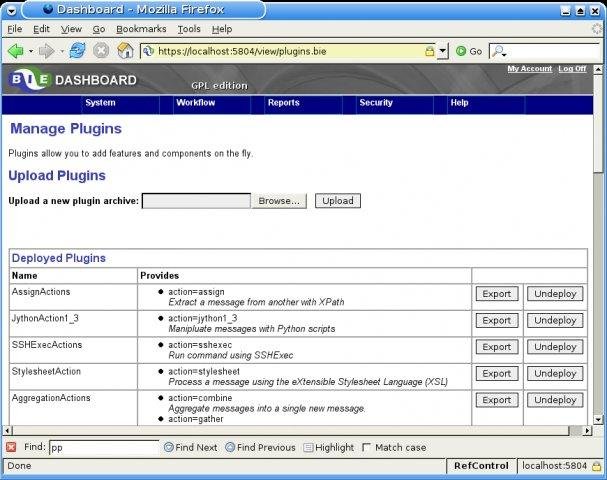Viewport: 607px width, 480px height.
Task: Toggle the Highlight option in Find bar
Action: click(x=308, y=447)
